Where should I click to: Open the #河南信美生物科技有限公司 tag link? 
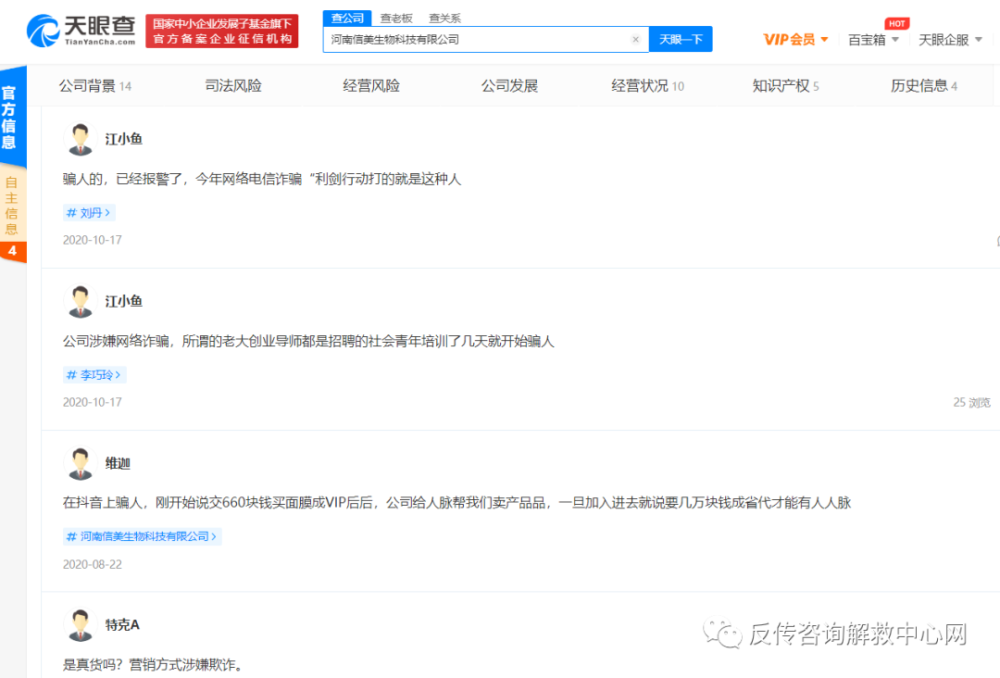tap(142, 536)
